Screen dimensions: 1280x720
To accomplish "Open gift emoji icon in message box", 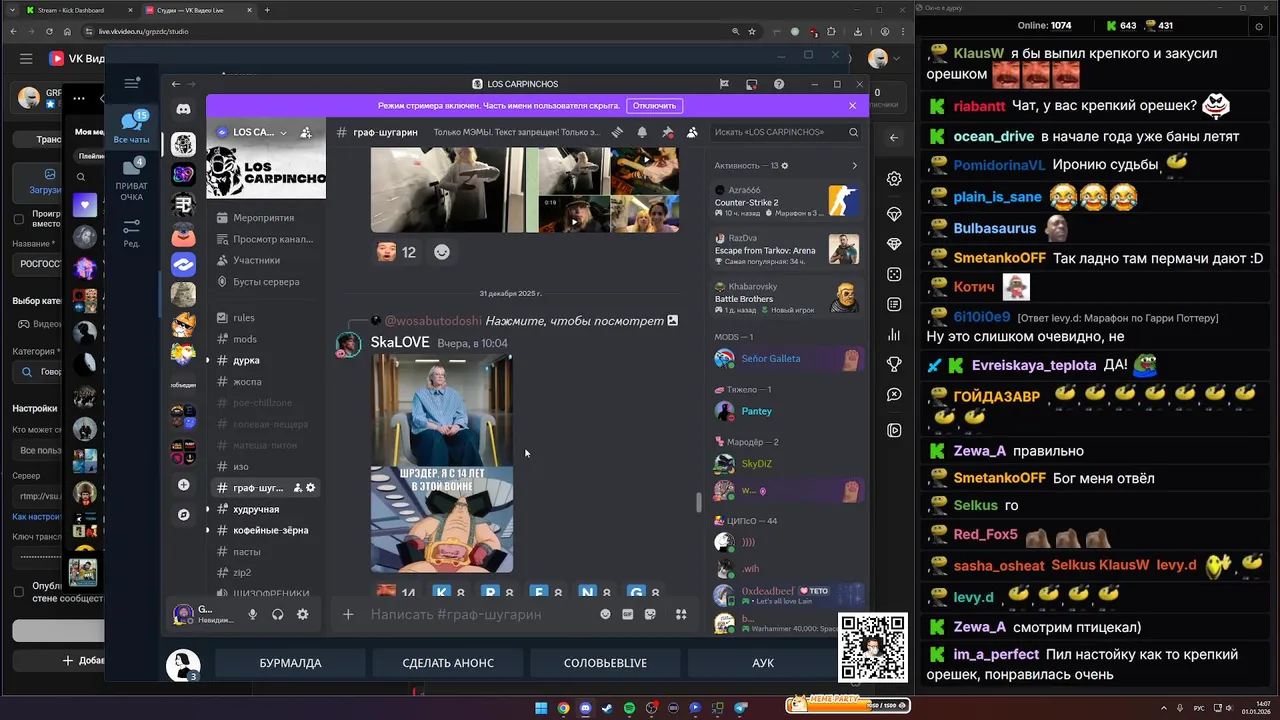I will [605, 614].
